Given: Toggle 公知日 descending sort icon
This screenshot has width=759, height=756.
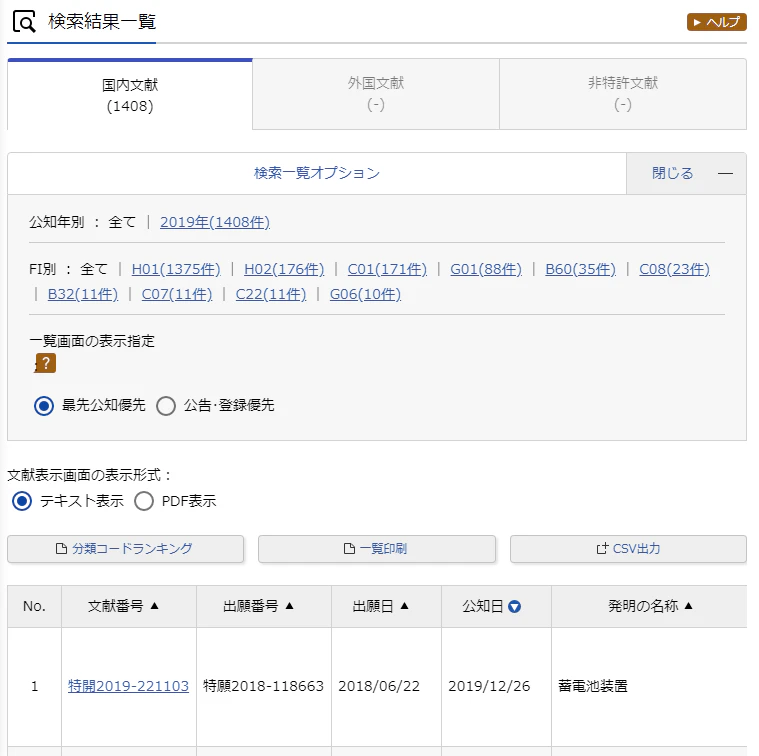Looking at the screenshot, I should [515, 606].
